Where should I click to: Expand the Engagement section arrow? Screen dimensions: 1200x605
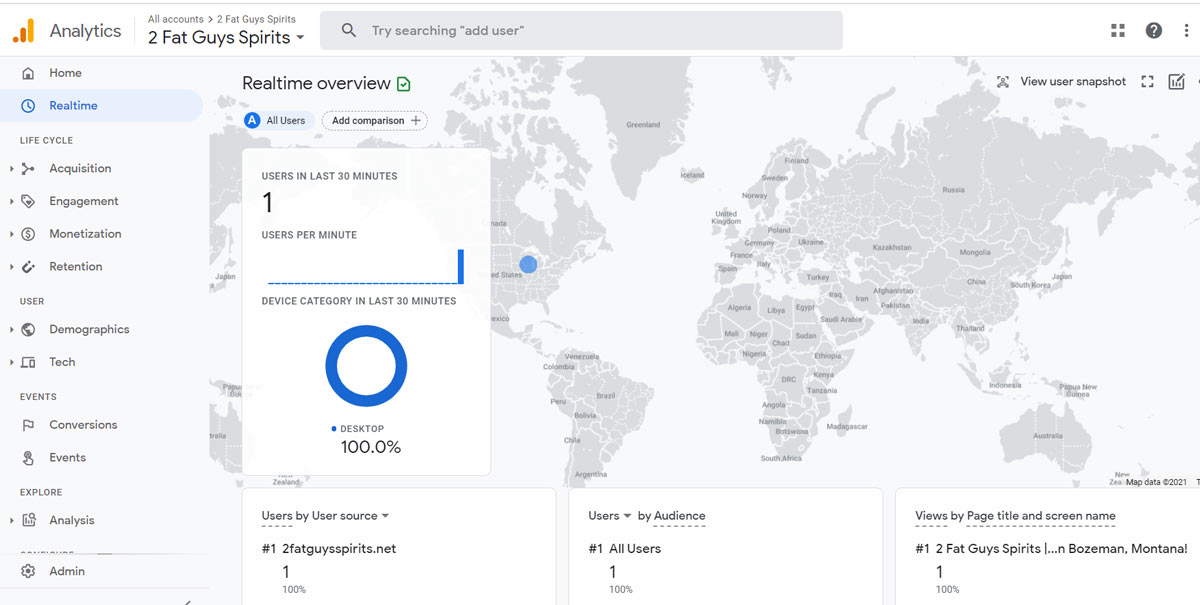click(12, 201)
